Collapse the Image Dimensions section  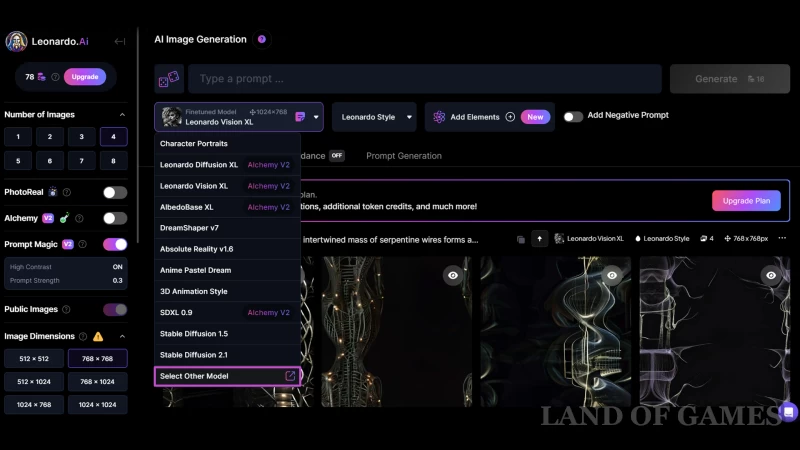(123, 337)
